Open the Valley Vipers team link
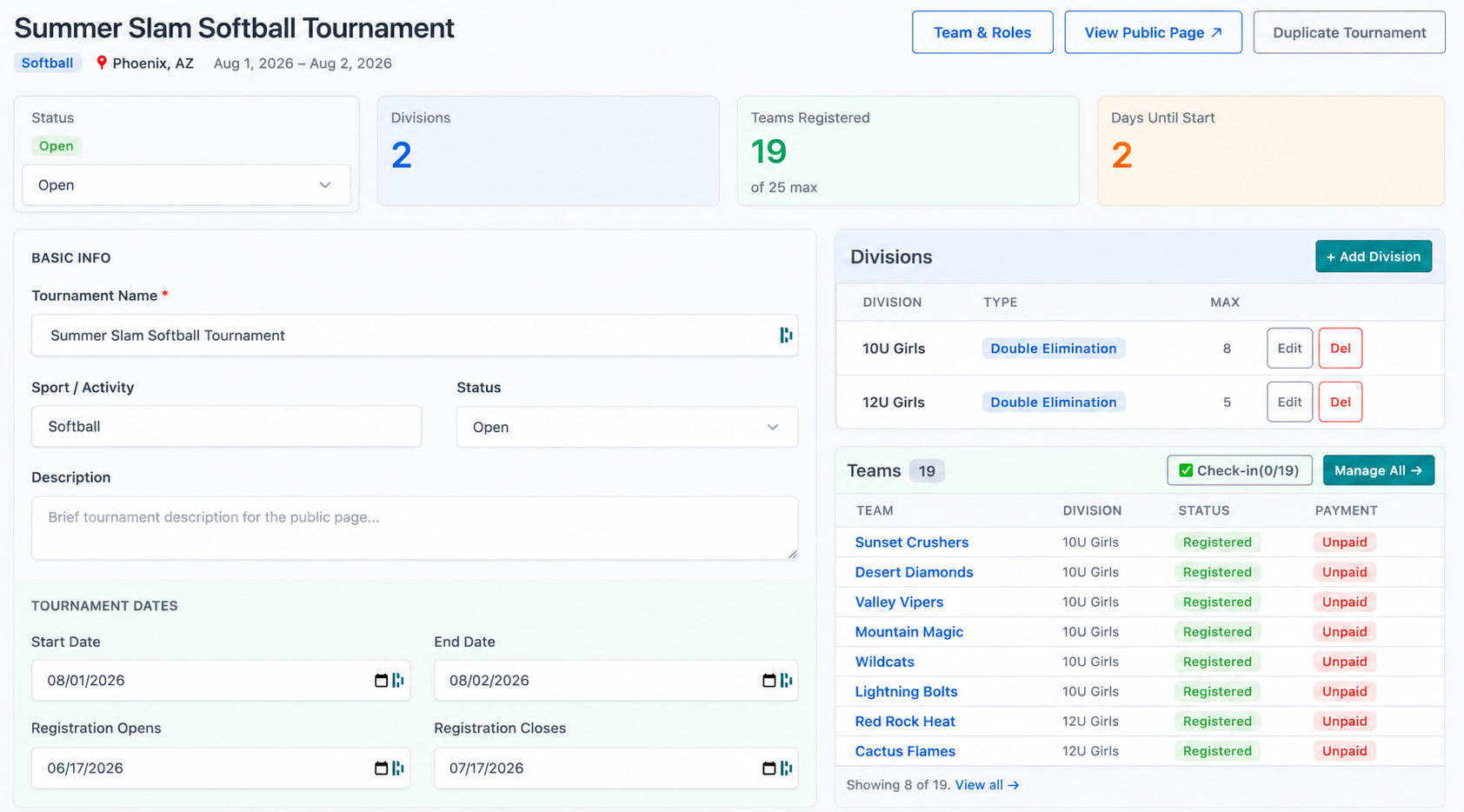Viewport: 1464px width, 812px height. point(899,602)
